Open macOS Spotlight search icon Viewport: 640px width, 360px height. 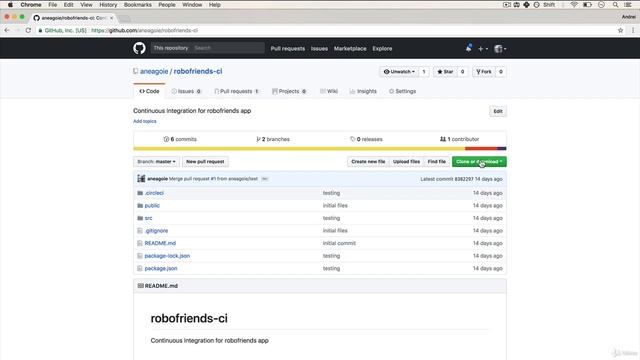point(616,5)
